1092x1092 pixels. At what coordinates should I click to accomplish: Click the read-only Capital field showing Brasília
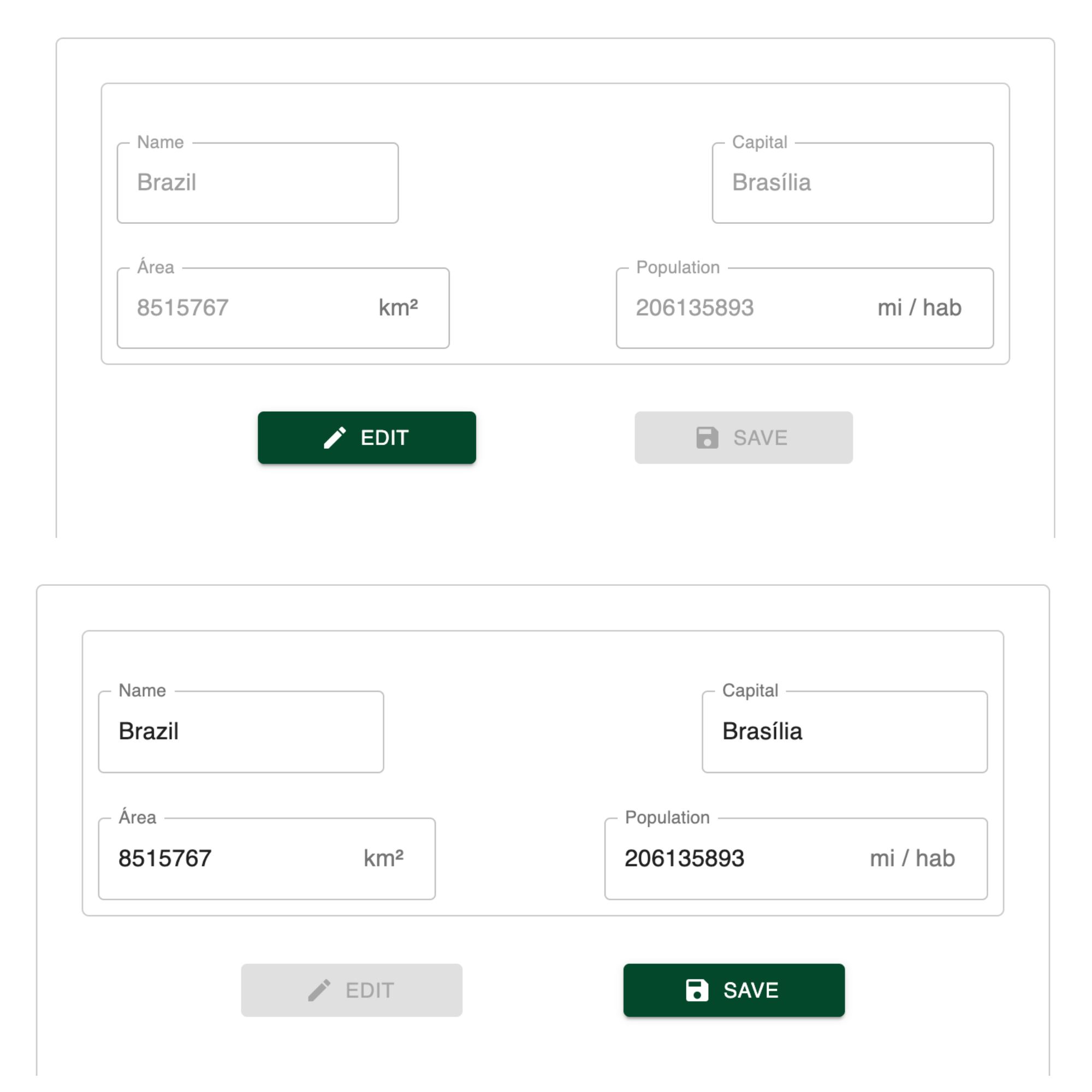pos(853,182)
